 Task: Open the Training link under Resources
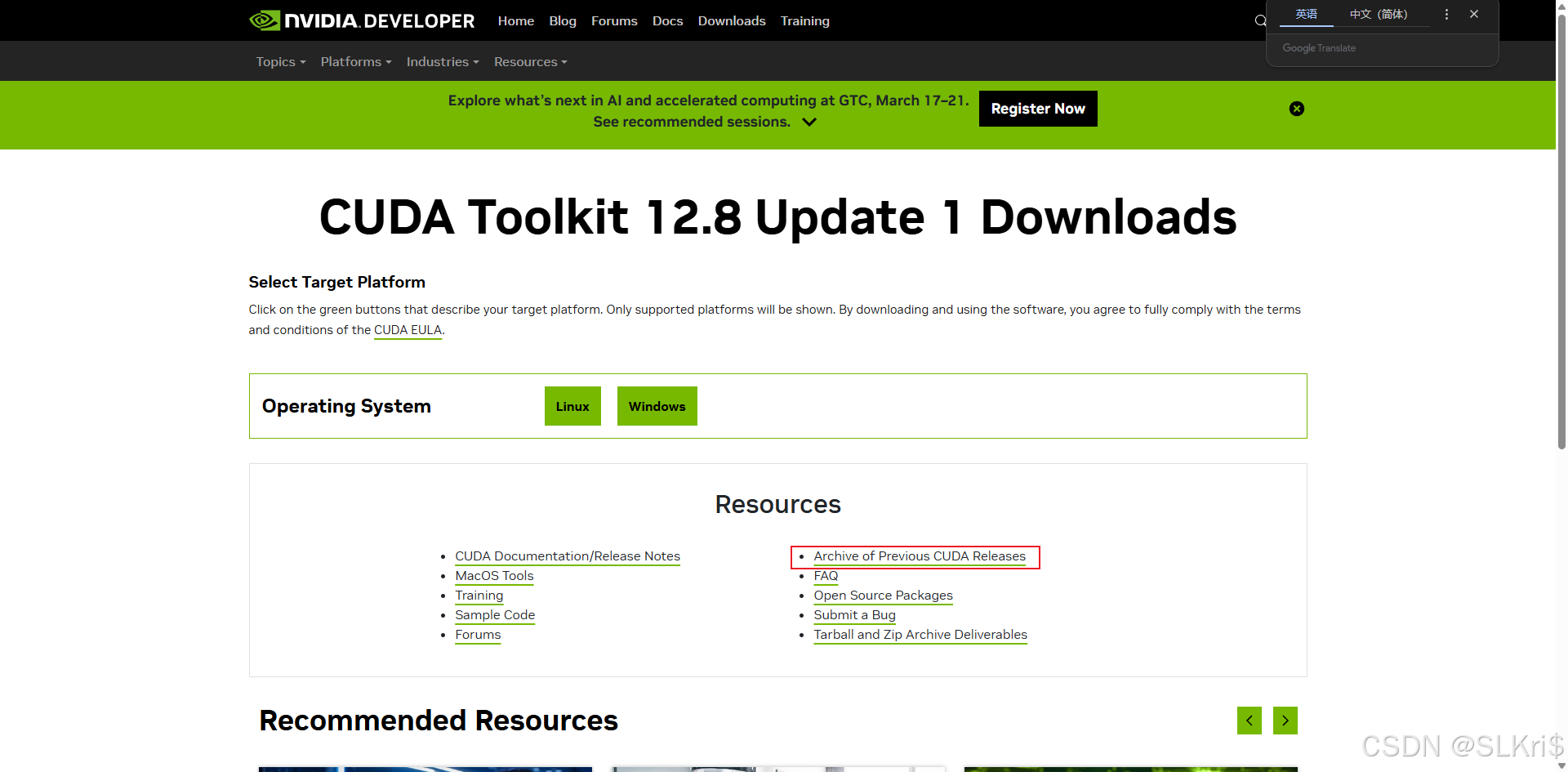click(x=479, y=596)
